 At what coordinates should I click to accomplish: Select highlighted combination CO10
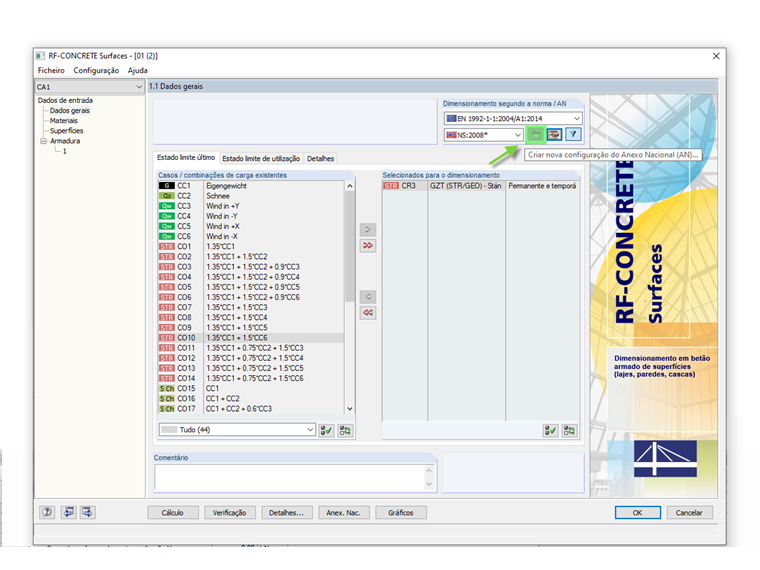(251, 338)
